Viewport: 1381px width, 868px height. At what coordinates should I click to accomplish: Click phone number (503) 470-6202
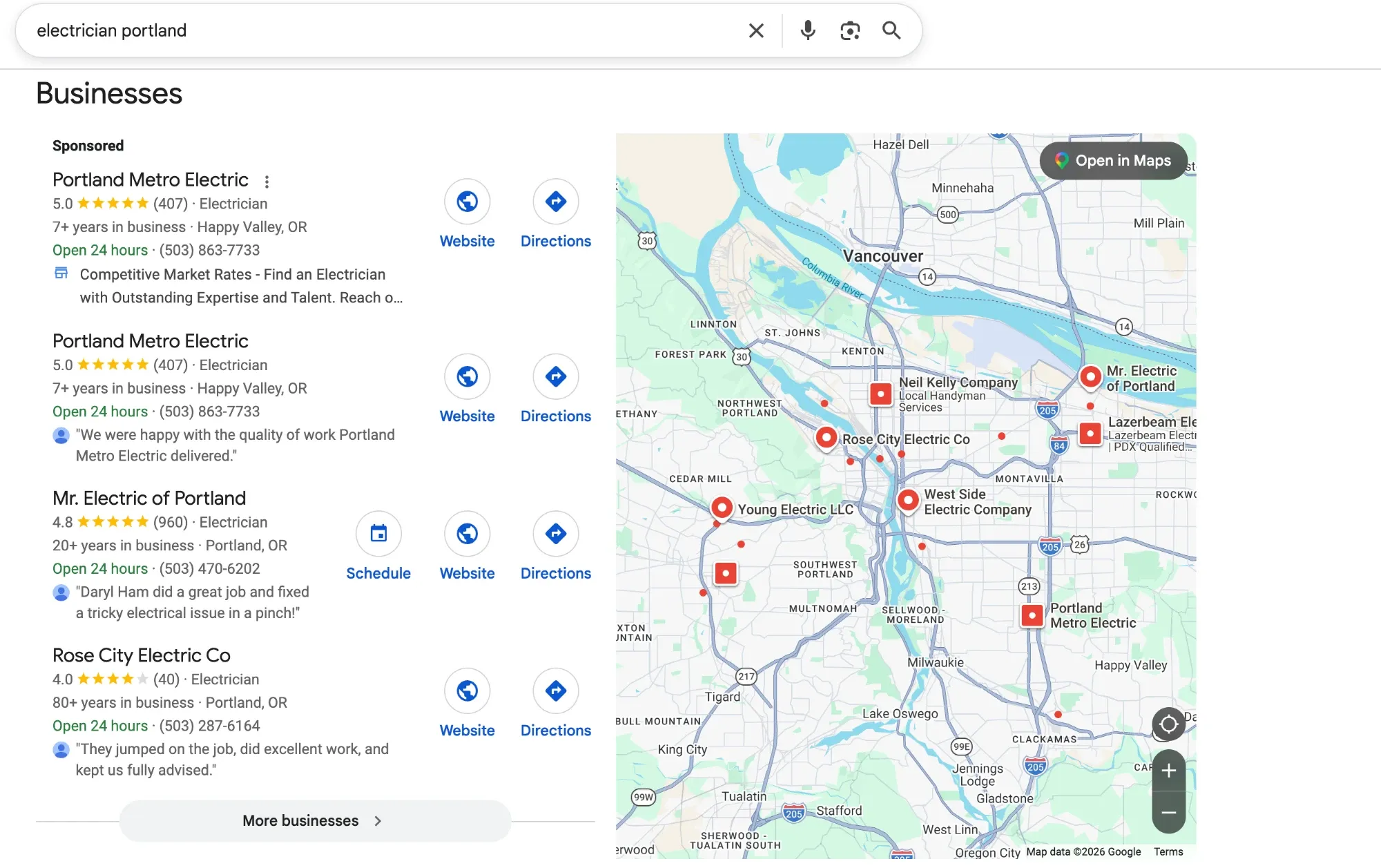pyautogui.click(x=210, y=568)
